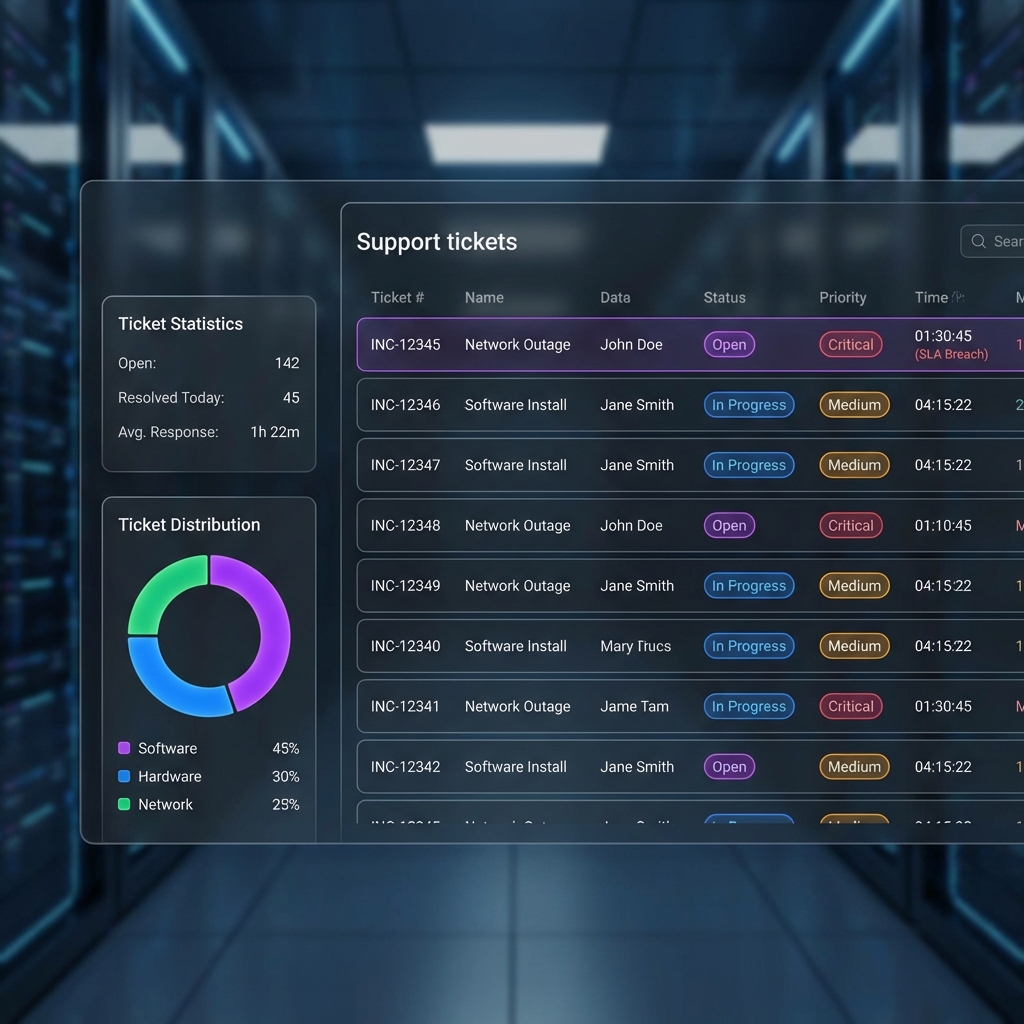Click In Progress badge for INC-12346

pos(749,405)
